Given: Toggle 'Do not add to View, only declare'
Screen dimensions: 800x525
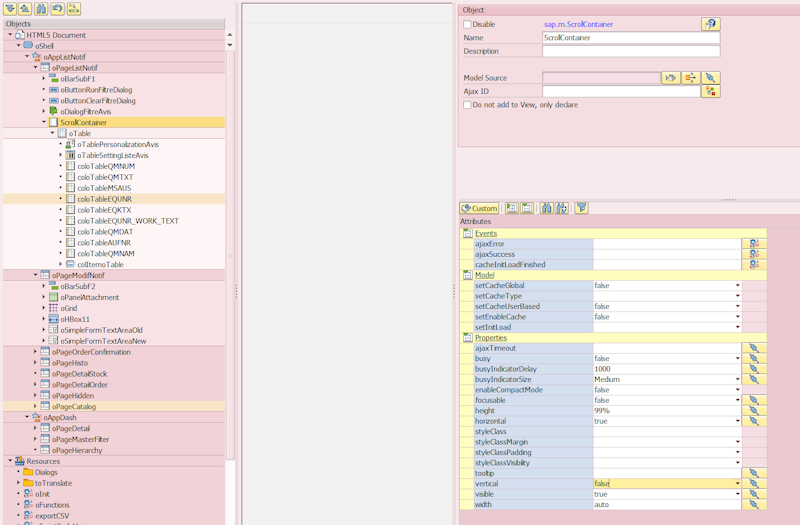Looking at the screenshot, I should coord(467,105).
